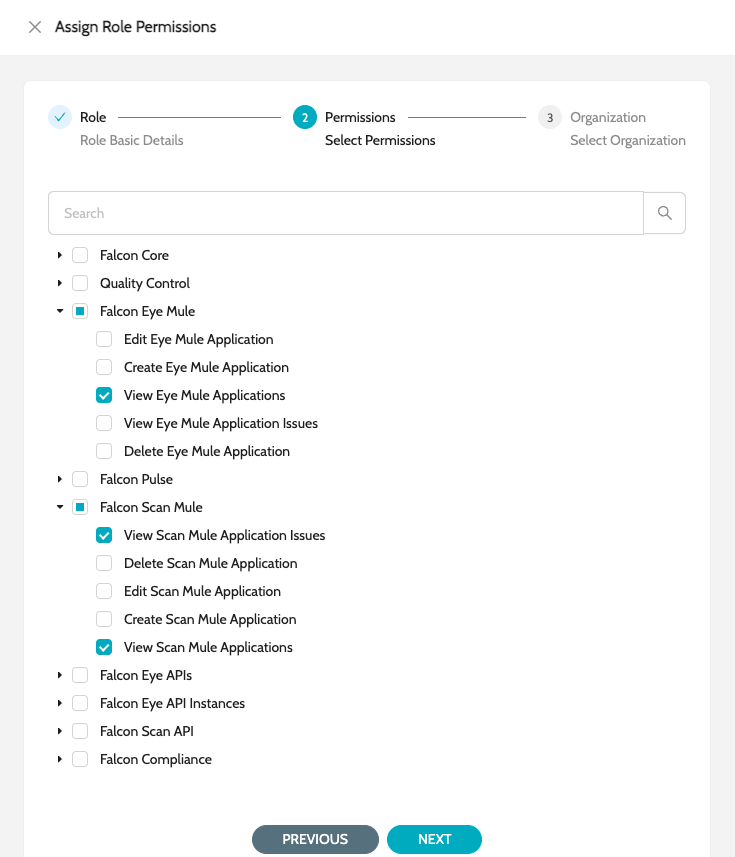Enable Edit Scan Mule Application checkbox

(104, 591)
